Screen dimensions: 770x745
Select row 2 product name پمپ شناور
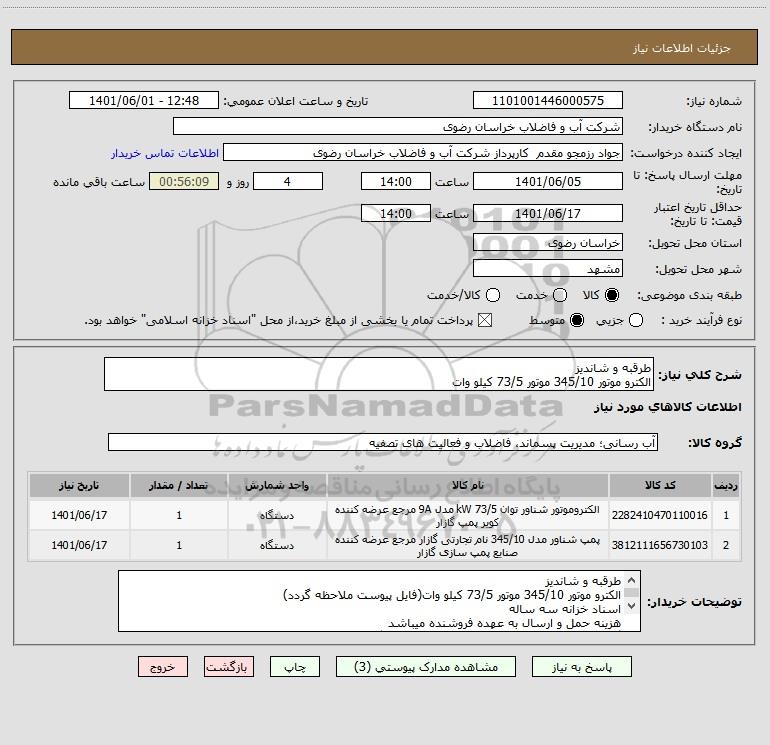(467, 546)
